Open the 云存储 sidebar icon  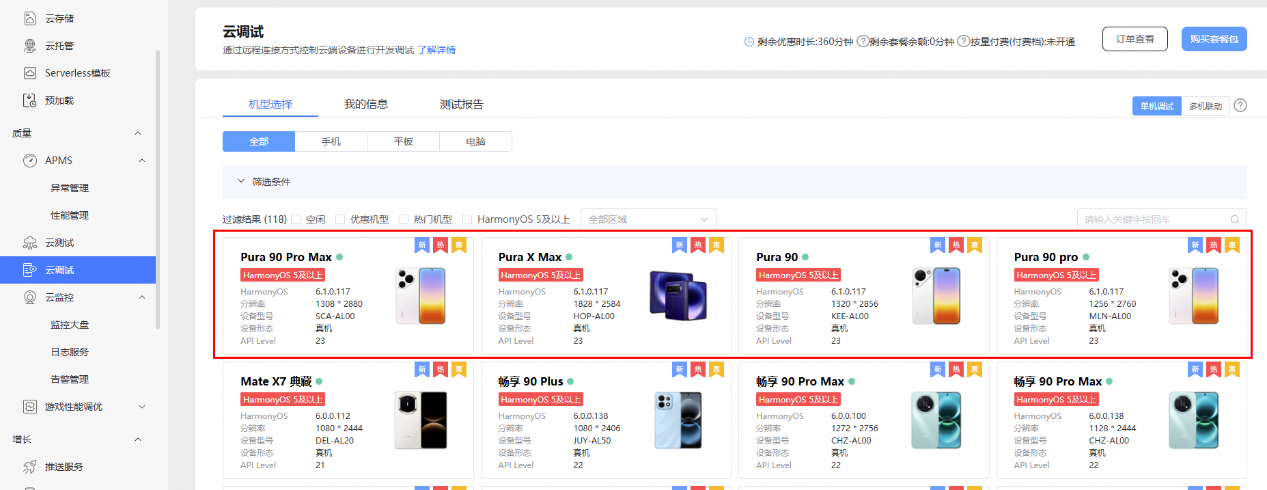[x=30, y=18]
